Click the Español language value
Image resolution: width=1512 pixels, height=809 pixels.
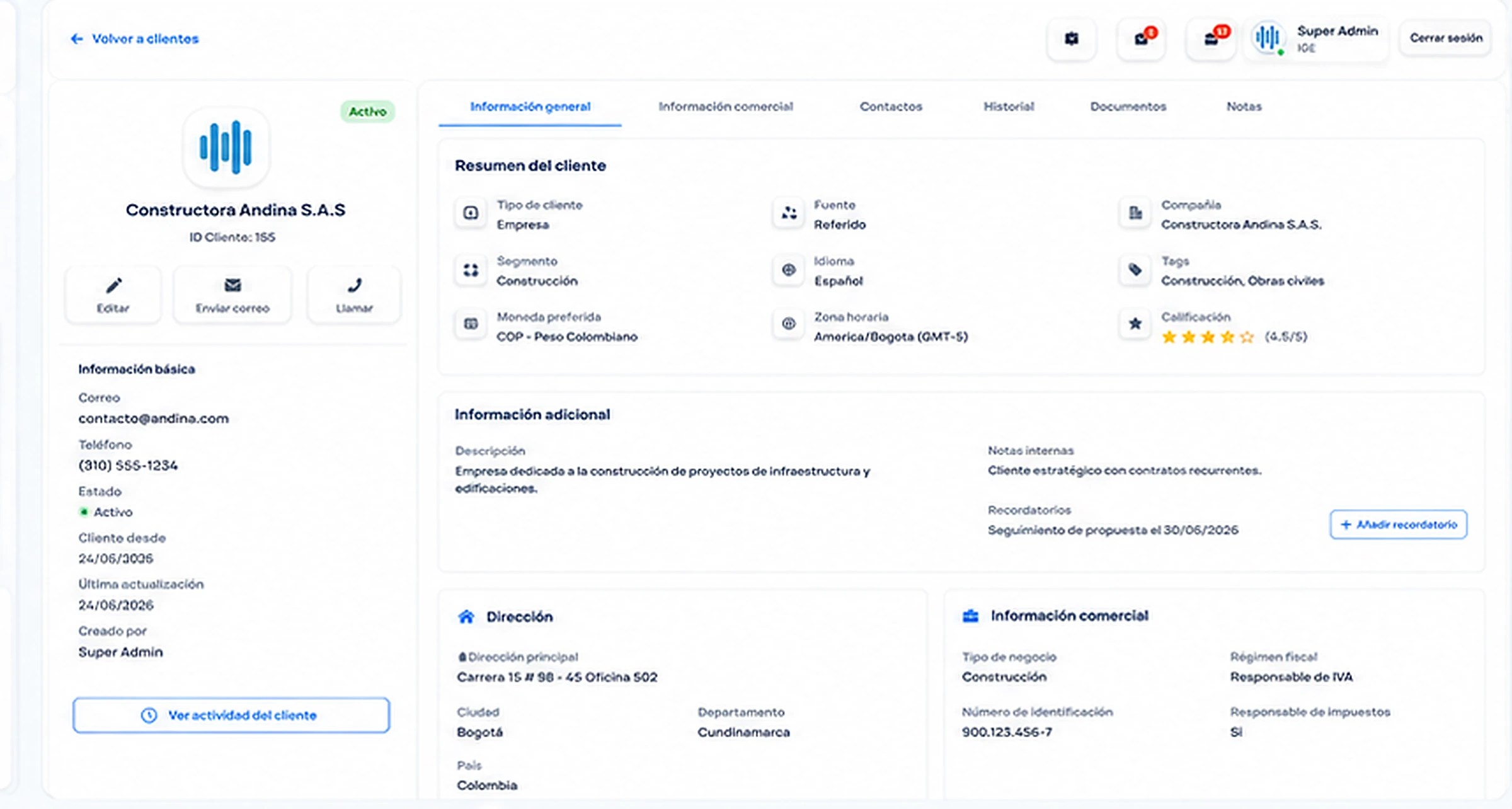tap(838, 280)
